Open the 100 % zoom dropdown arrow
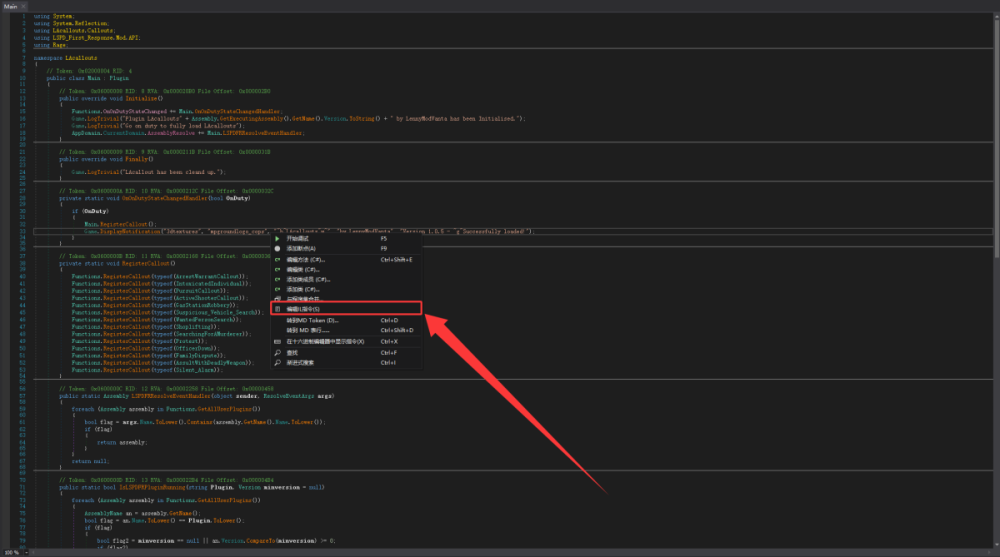 click(x=26, y=553)
